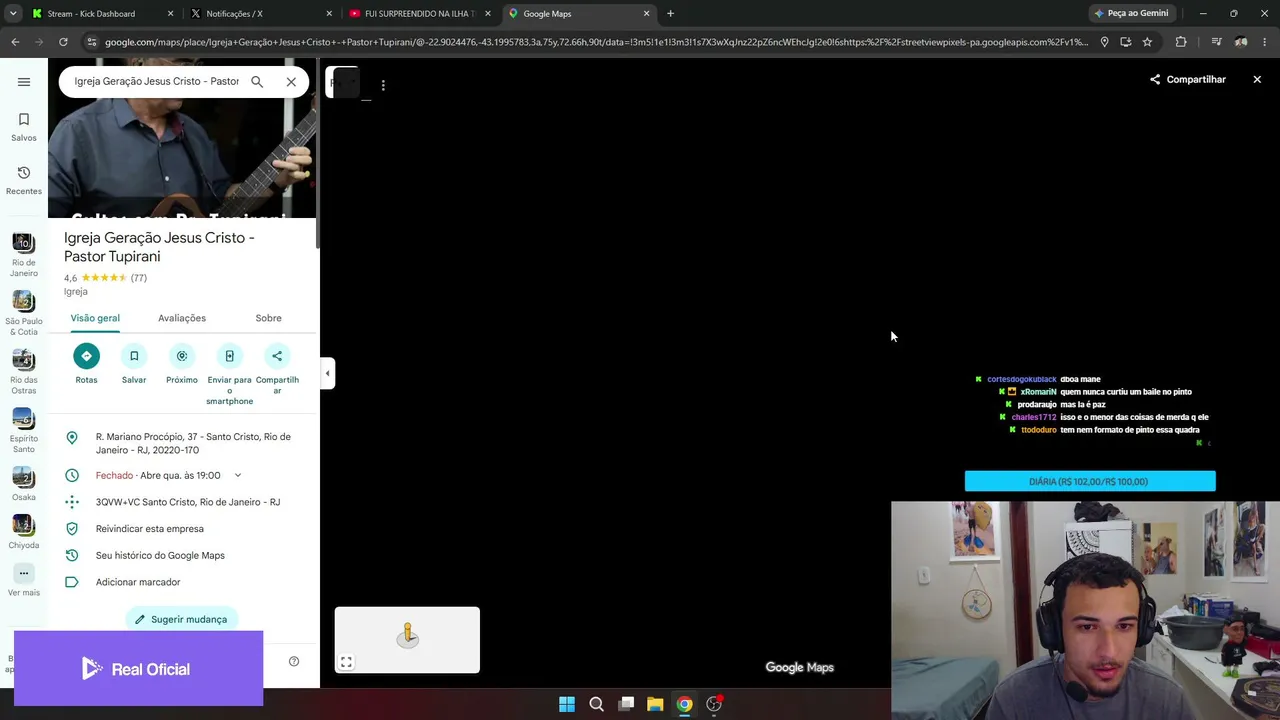Open Task View on the taskbar
1280x720 pixels.
click(x=626, y=704)
